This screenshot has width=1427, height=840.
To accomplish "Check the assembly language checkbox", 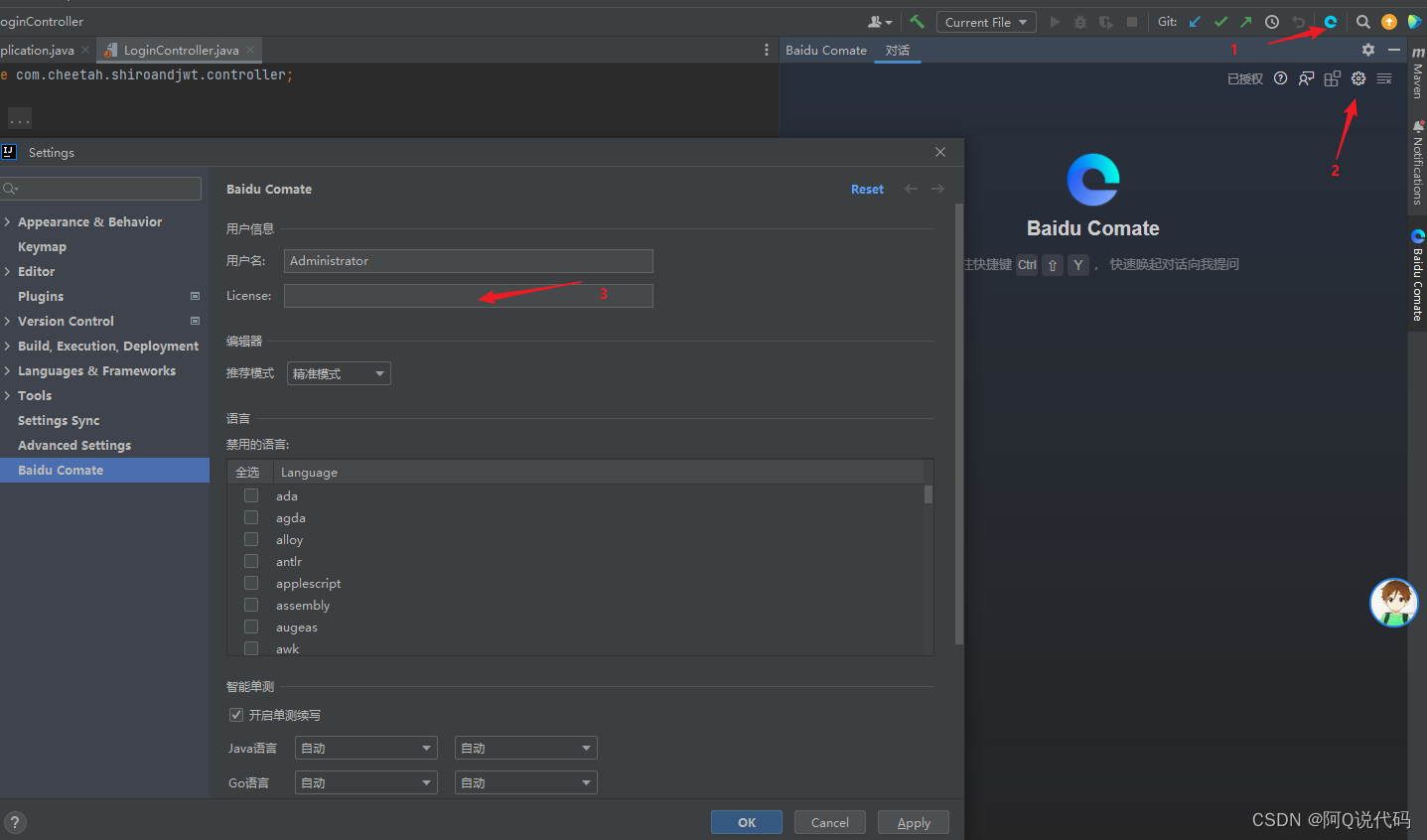I will (x=251, y=605).
